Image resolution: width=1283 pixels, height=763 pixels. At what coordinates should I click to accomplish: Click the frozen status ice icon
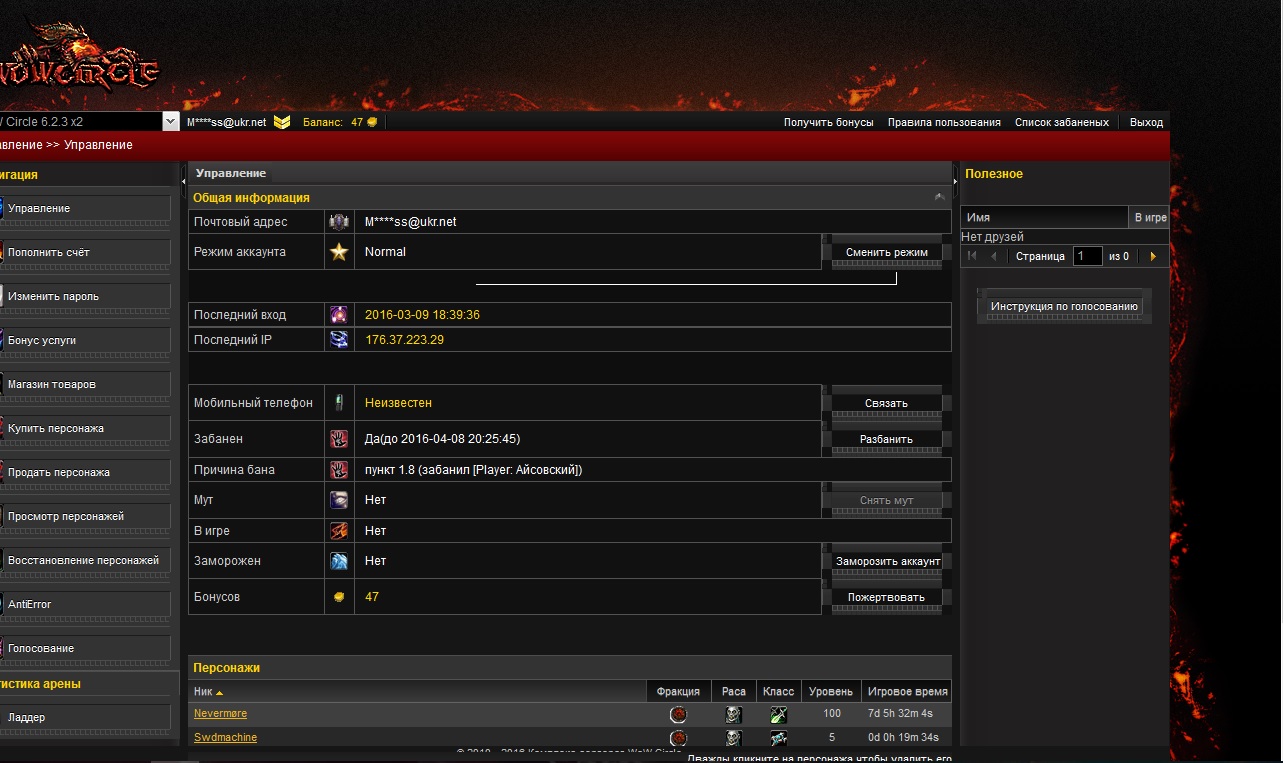click(x=339, y=561)
